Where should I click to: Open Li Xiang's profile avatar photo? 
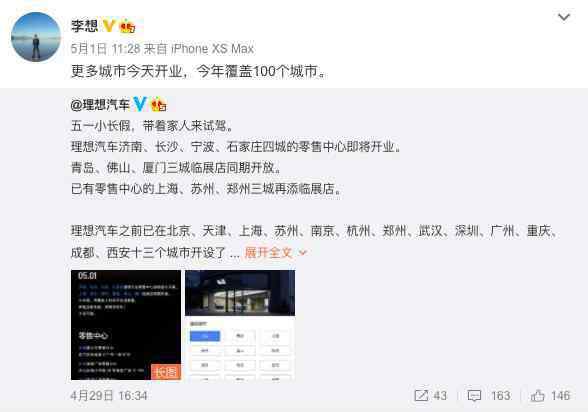coord(36,37)
